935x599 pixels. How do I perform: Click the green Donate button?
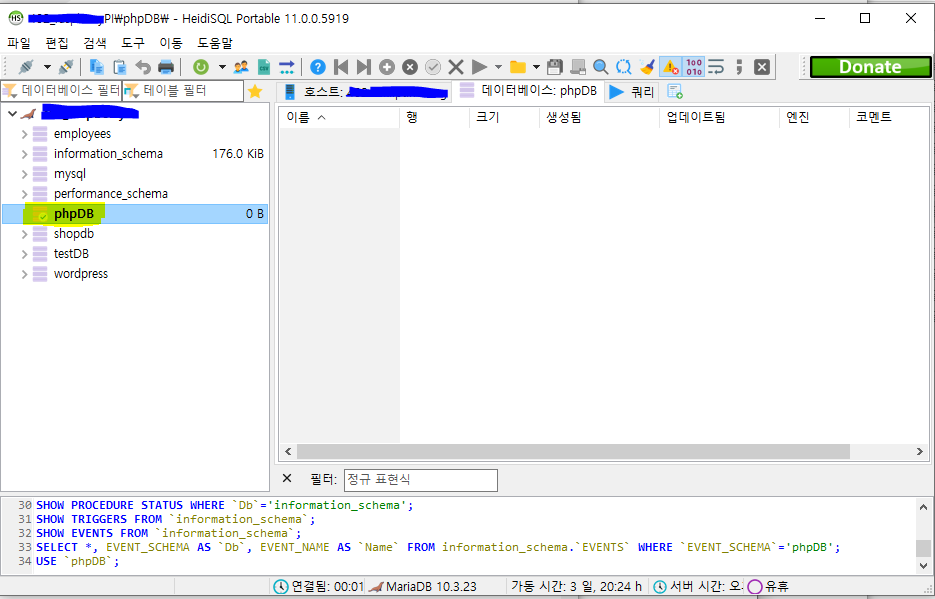(870, 67)
